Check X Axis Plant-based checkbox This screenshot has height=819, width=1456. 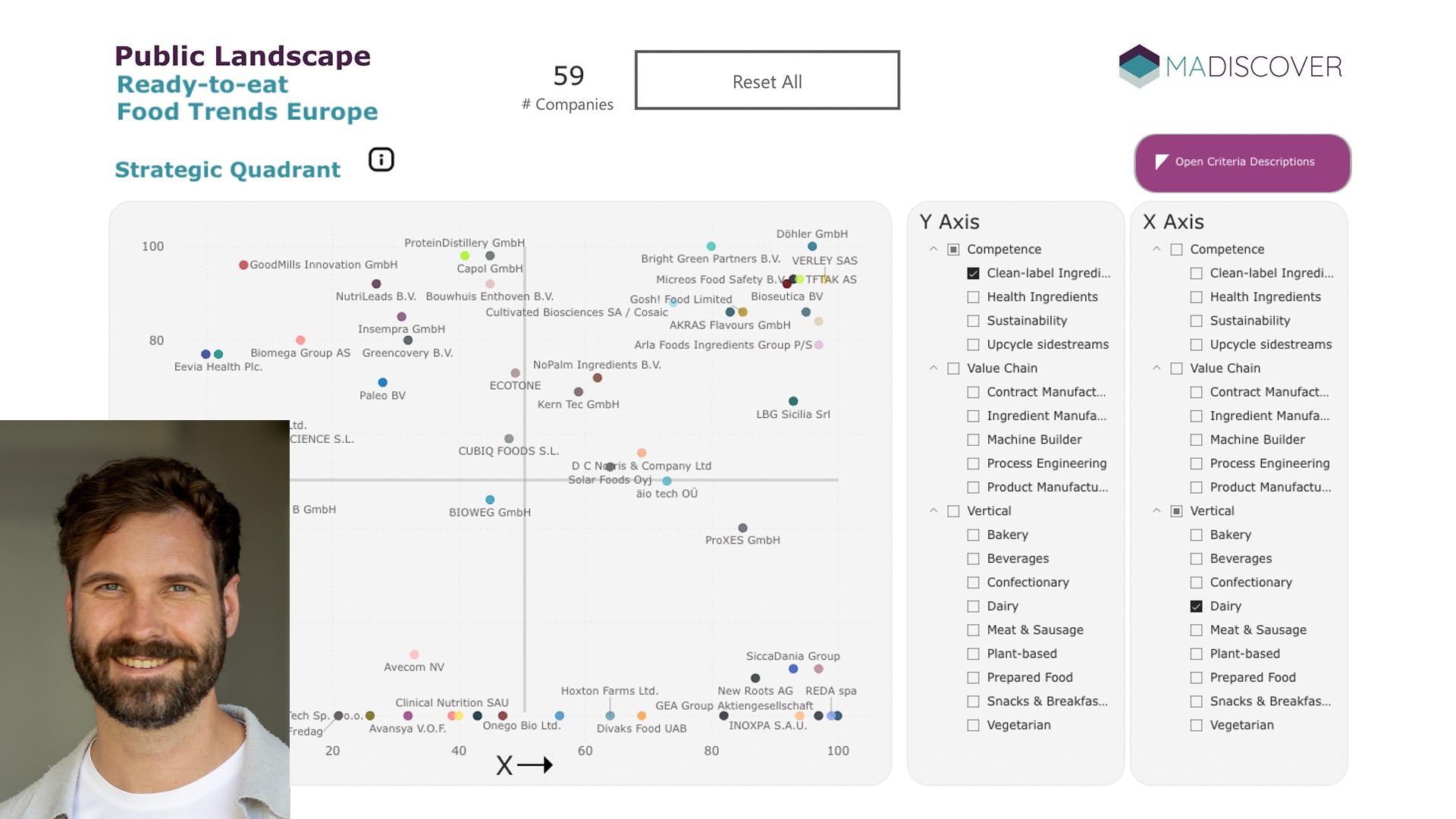[1196, 654]
